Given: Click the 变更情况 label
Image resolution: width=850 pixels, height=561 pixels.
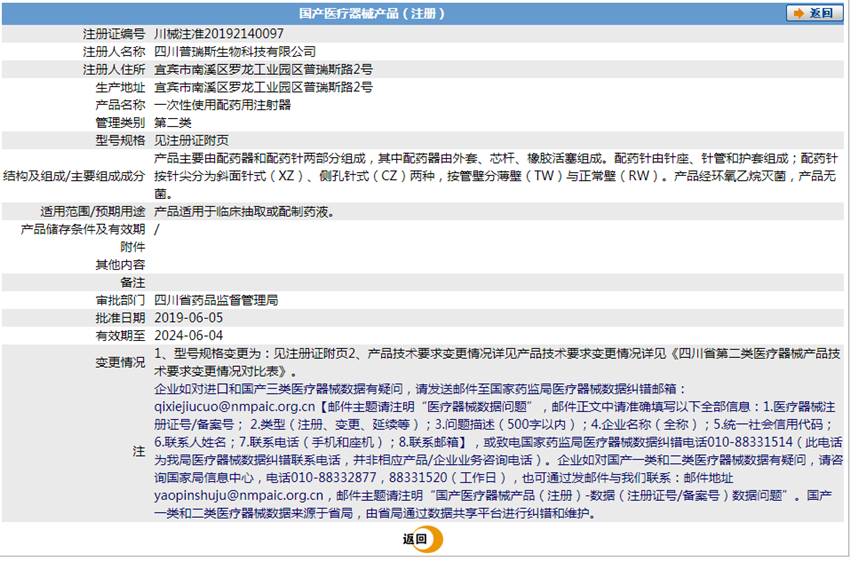Looking at the screenshot, I should (x=120, y=362).
